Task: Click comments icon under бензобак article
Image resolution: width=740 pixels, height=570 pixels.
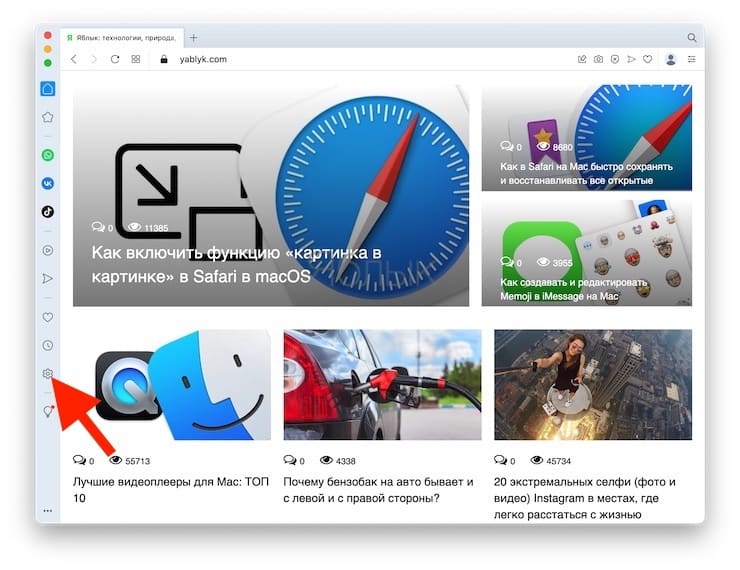Action: coord(290,461)
